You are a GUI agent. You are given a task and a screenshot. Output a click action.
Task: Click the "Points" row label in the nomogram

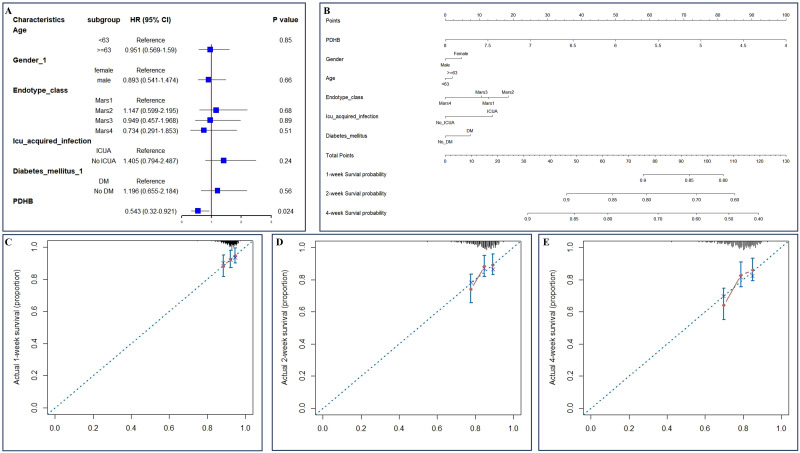click(x=333, y=20)
